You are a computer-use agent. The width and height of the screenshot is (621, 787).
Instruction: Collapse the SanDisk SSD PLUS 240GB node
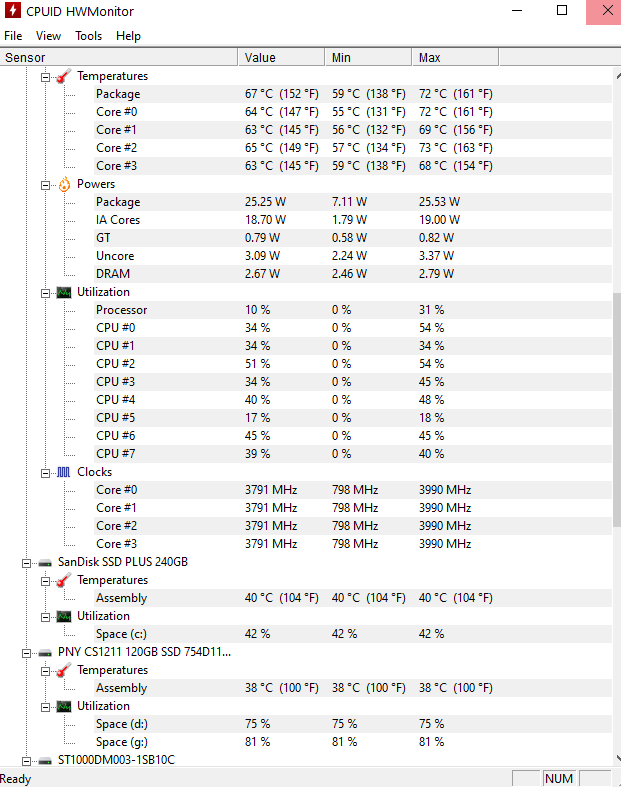pos(27,562)
